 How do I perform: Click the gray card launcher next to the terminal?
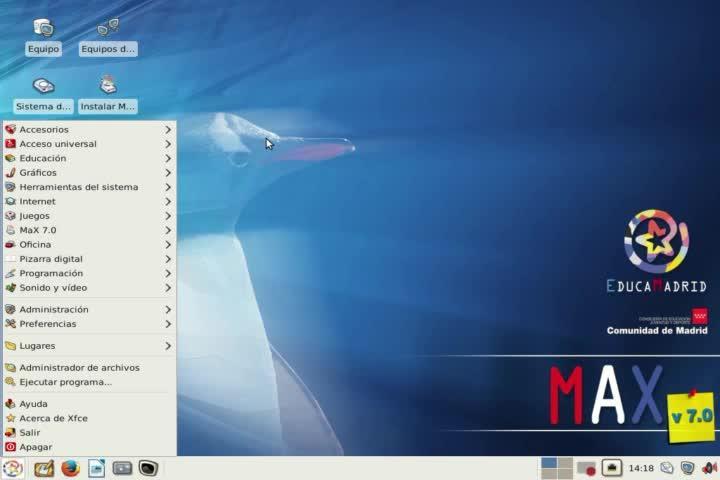[x=123, y=469]
